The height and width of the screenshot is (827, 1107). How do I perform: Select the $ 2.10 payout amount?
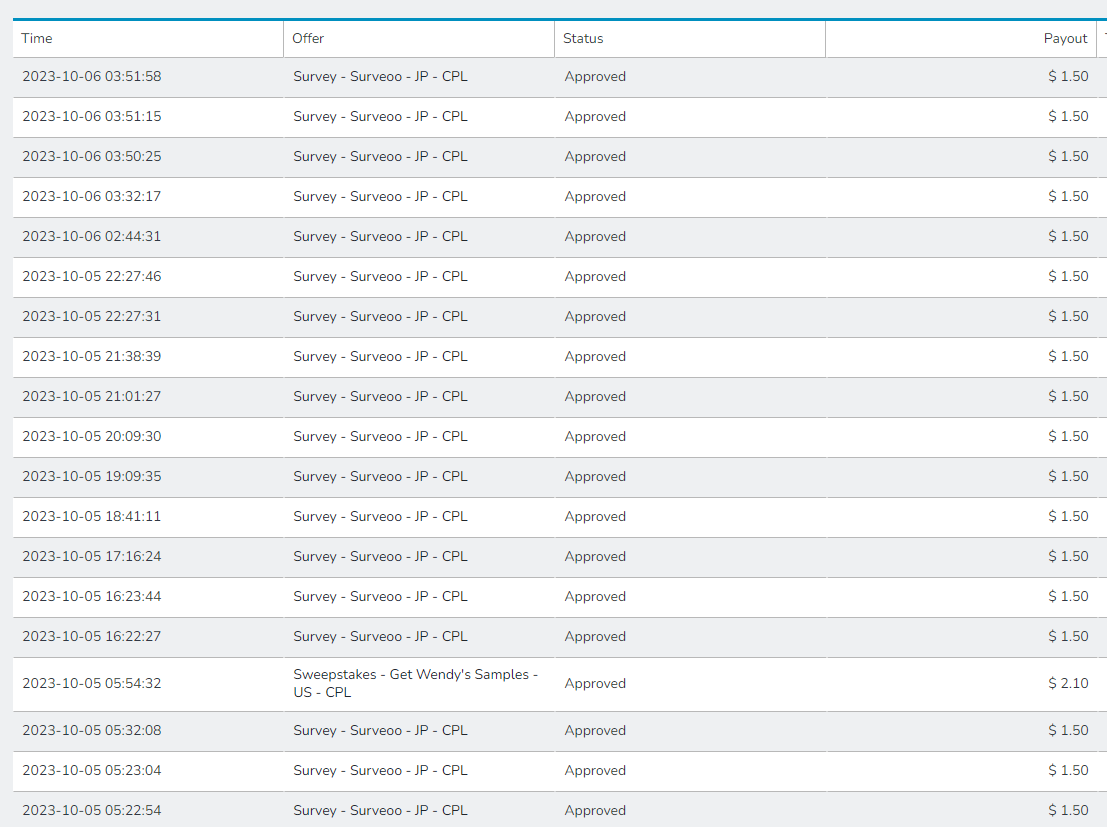tap(1068, 684)
